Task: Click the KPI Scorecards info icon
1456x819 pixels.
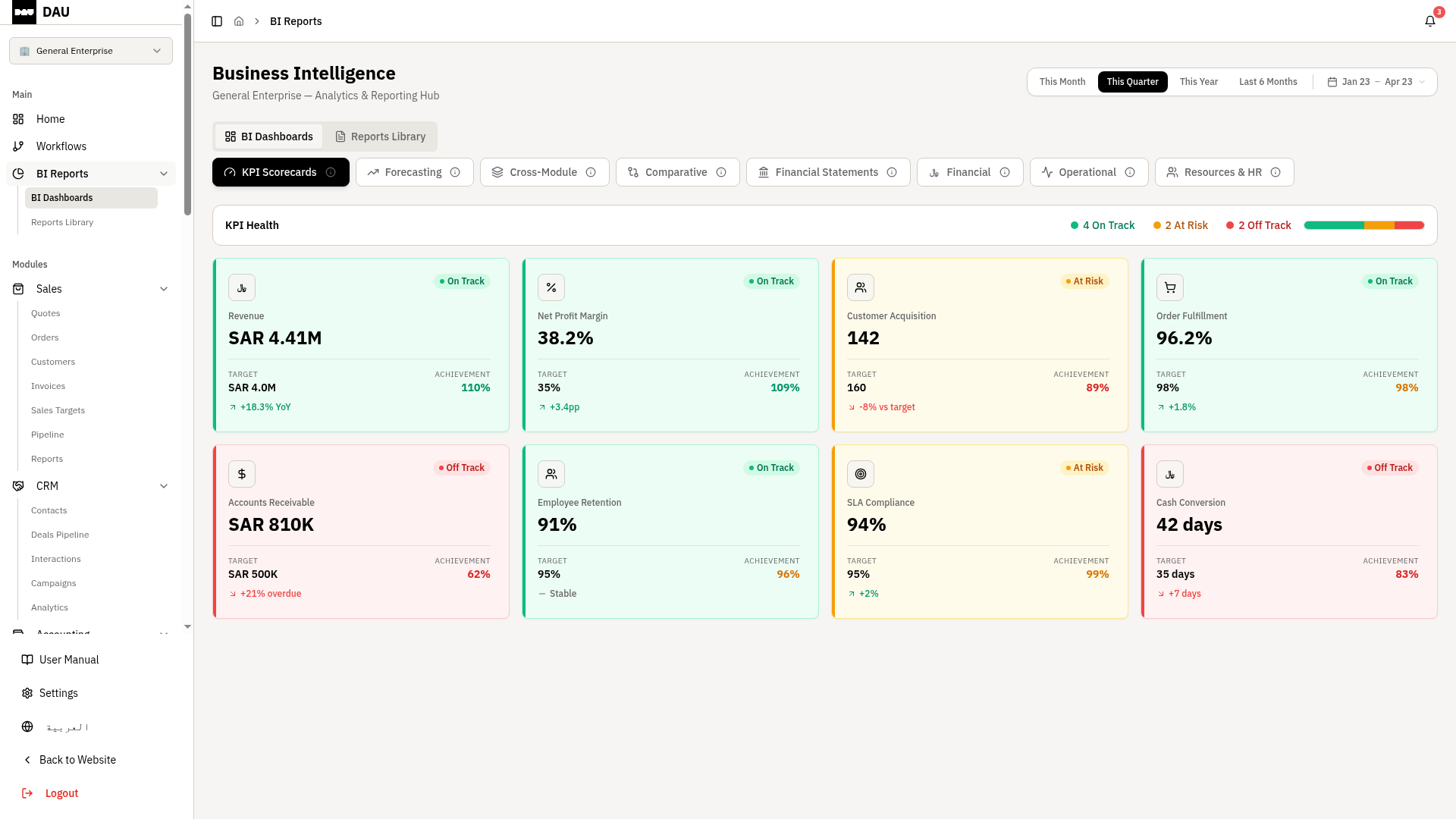Action: [x=331, y=172]
